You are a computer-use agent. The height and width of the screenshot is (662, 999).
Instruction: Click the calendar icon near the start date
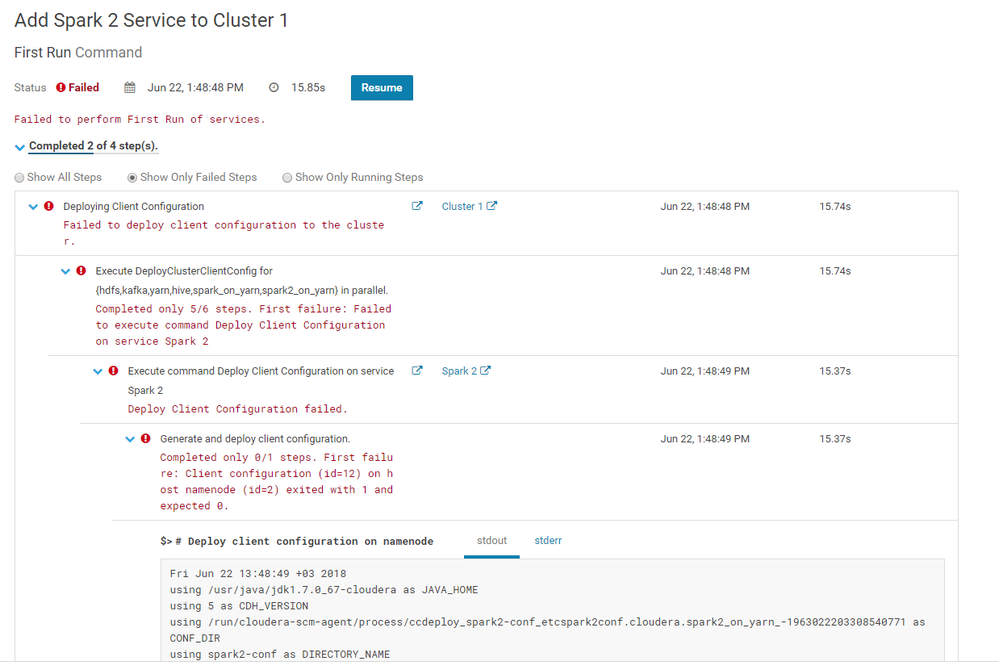(x=130, y=88)
